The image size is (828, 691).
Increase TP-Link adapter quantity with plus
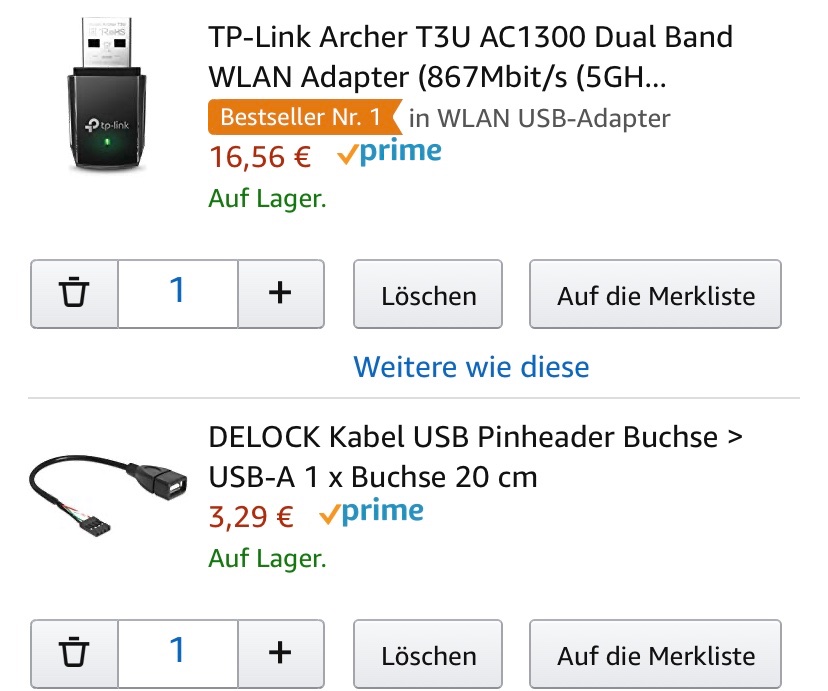[280, 294]
